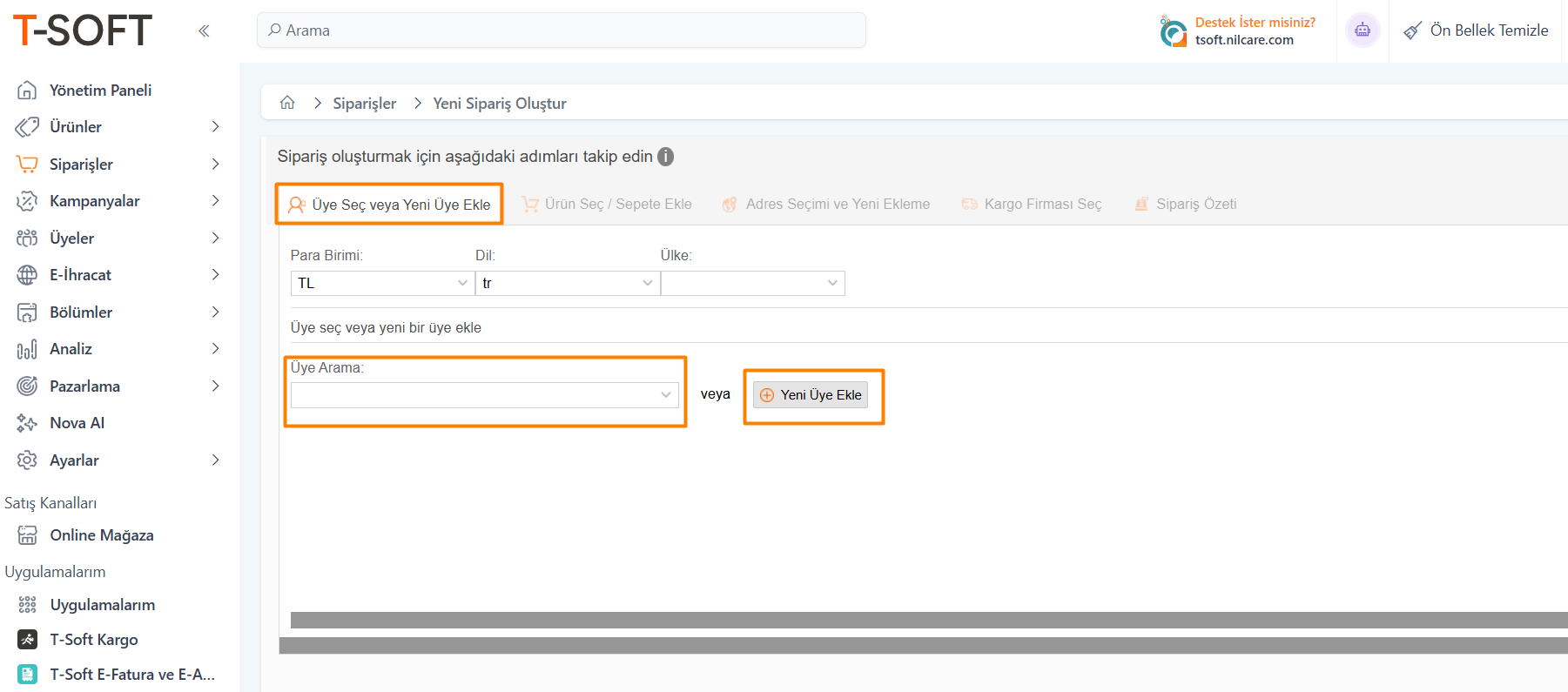
Task: Click the Analiz chart icon
Action: click(x=27, y=349)
